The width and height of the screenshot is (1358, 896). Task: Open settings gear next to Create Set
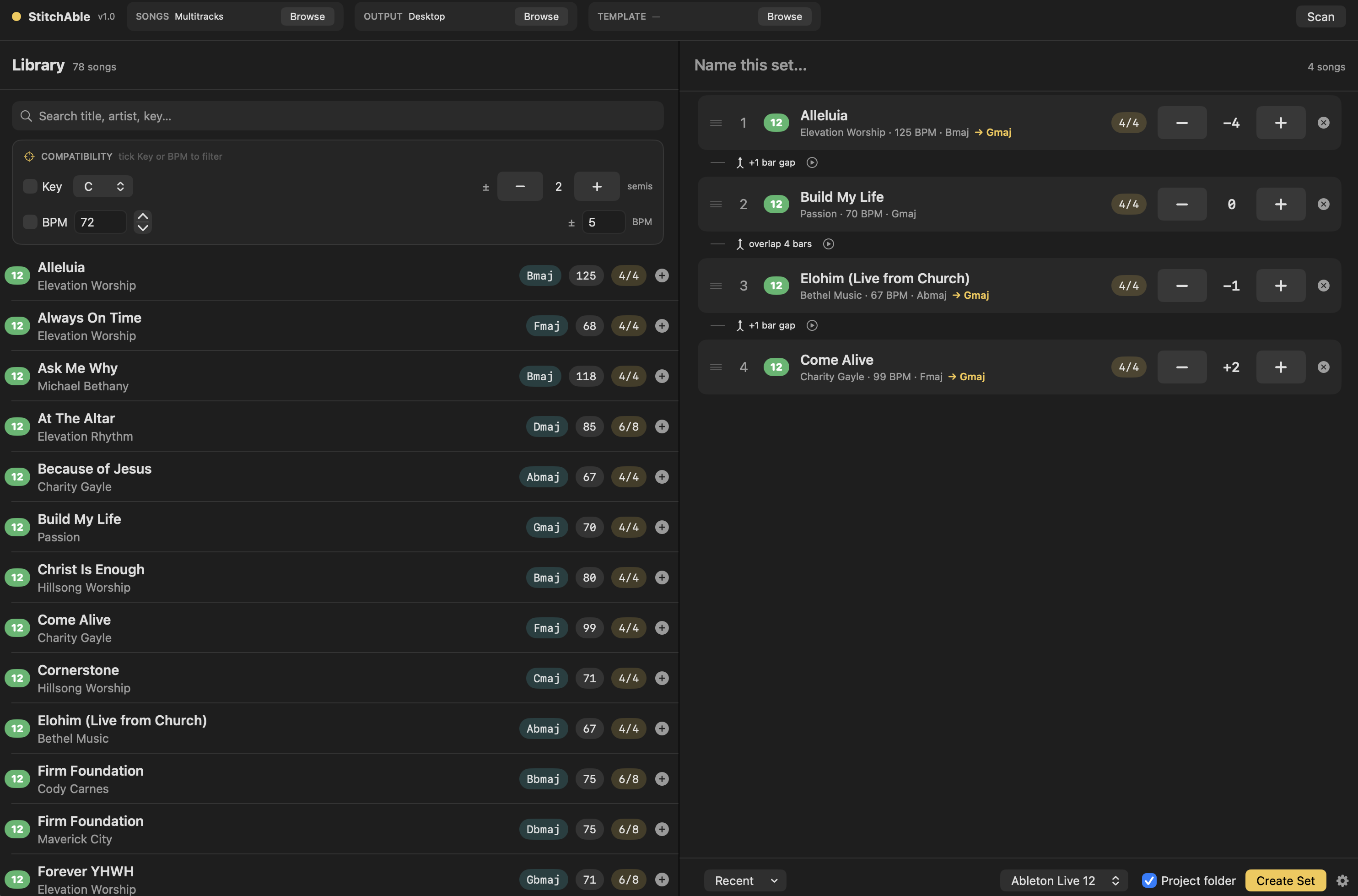pyautogui.click(x=1342, y=880)
